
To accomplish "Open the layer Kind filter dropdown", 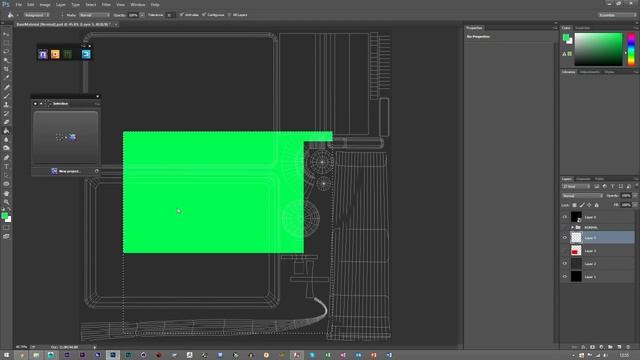I will point(576,187).
